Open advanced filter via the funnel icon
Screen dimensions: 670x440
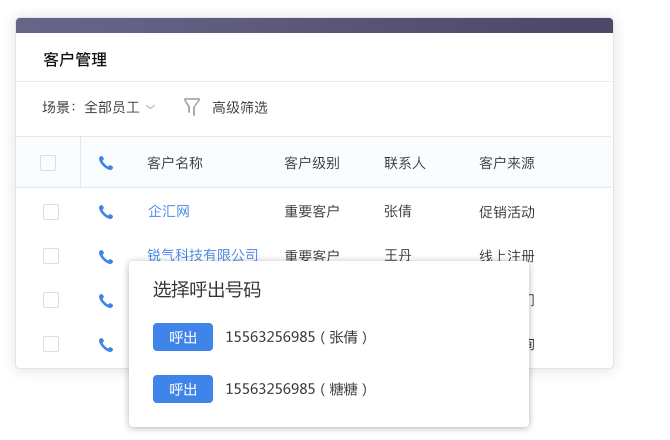point(192,107)
